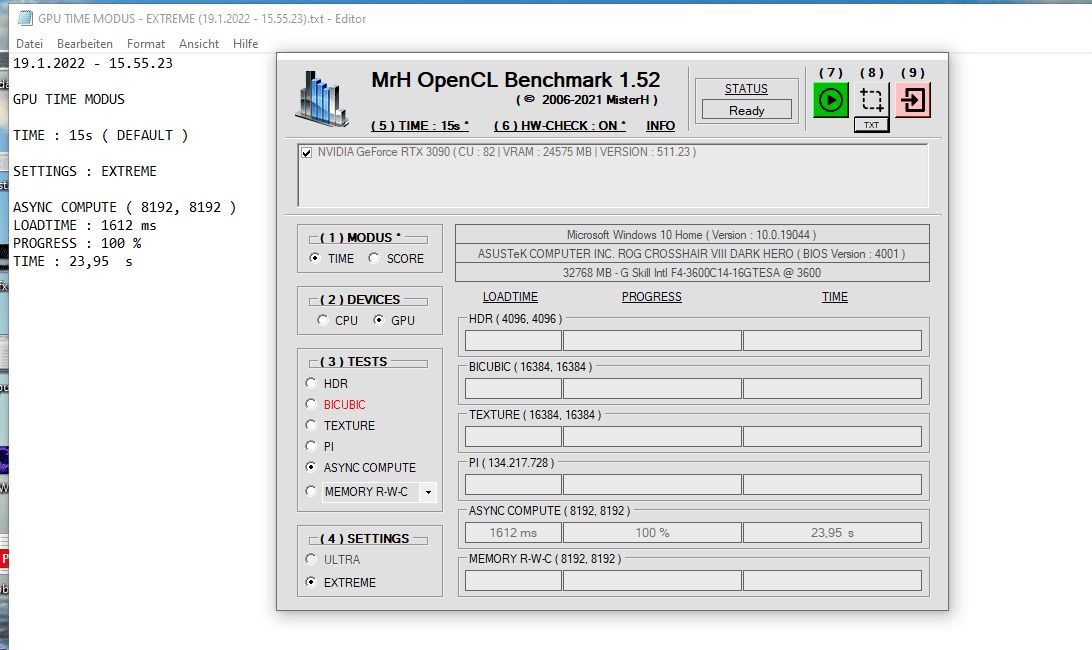Click the STATUS heading link
The image size is (1092, 650).
[746, 88]
